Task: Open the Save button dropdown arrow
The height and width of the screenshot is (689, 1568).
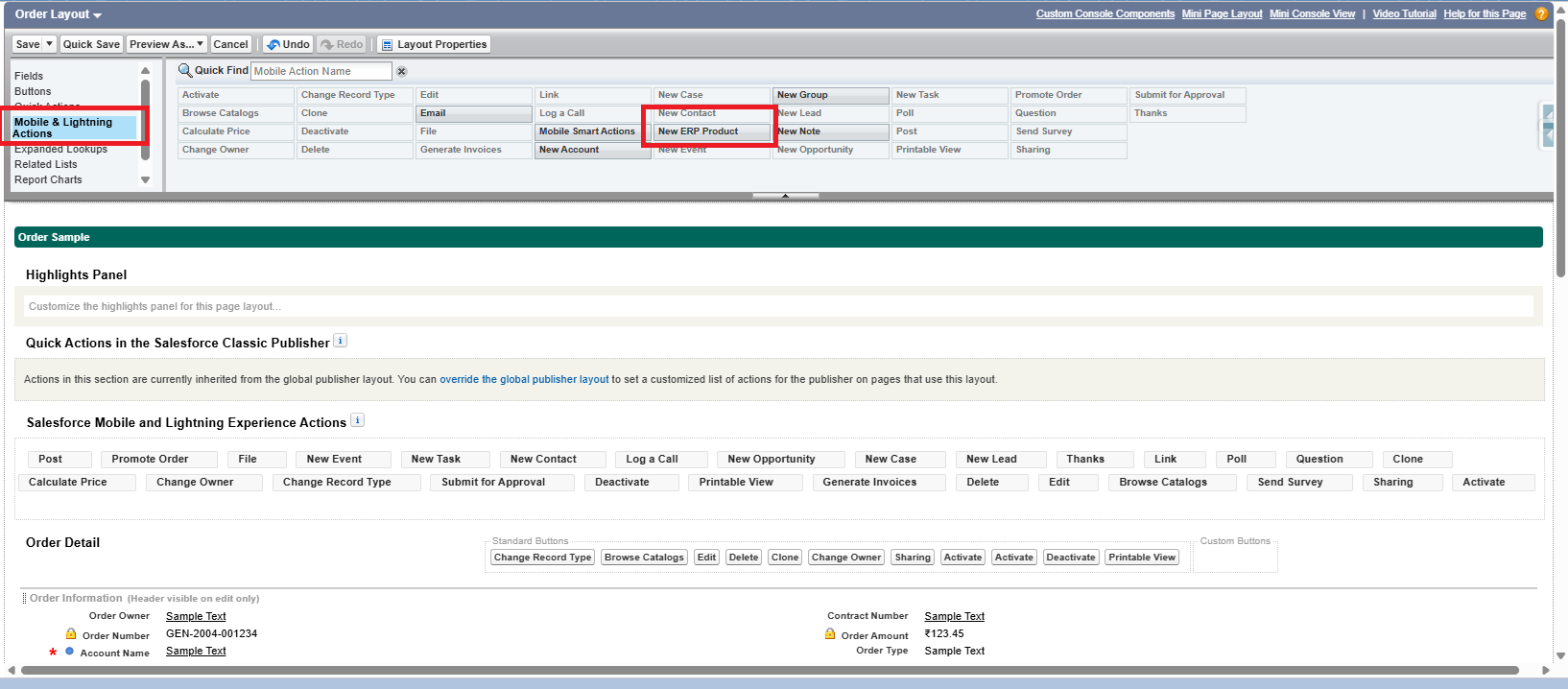Action: pyautogui.click(x=50, y=44)
